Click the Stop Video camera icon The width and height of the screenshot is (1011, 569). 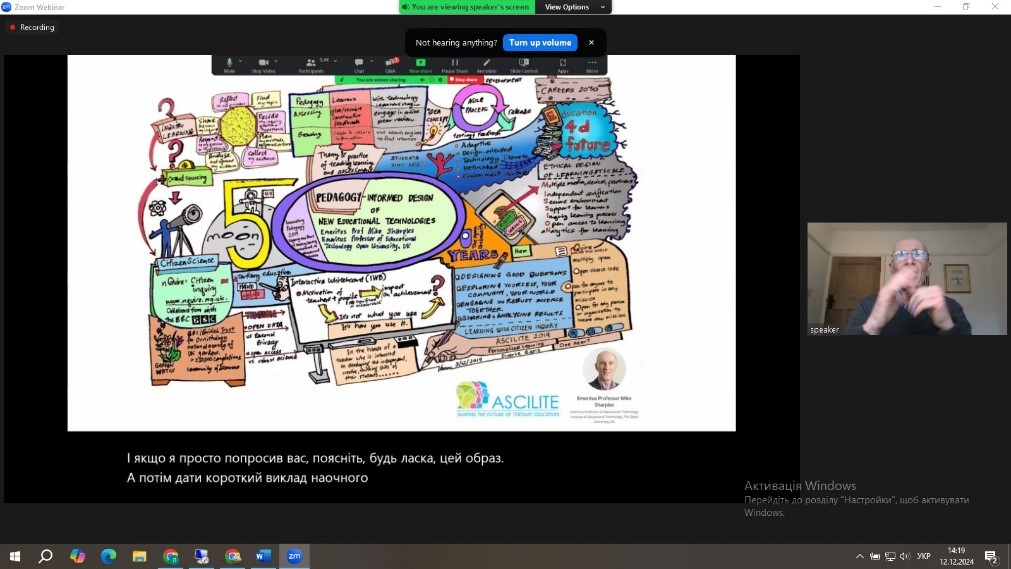(x=263, y=62)
